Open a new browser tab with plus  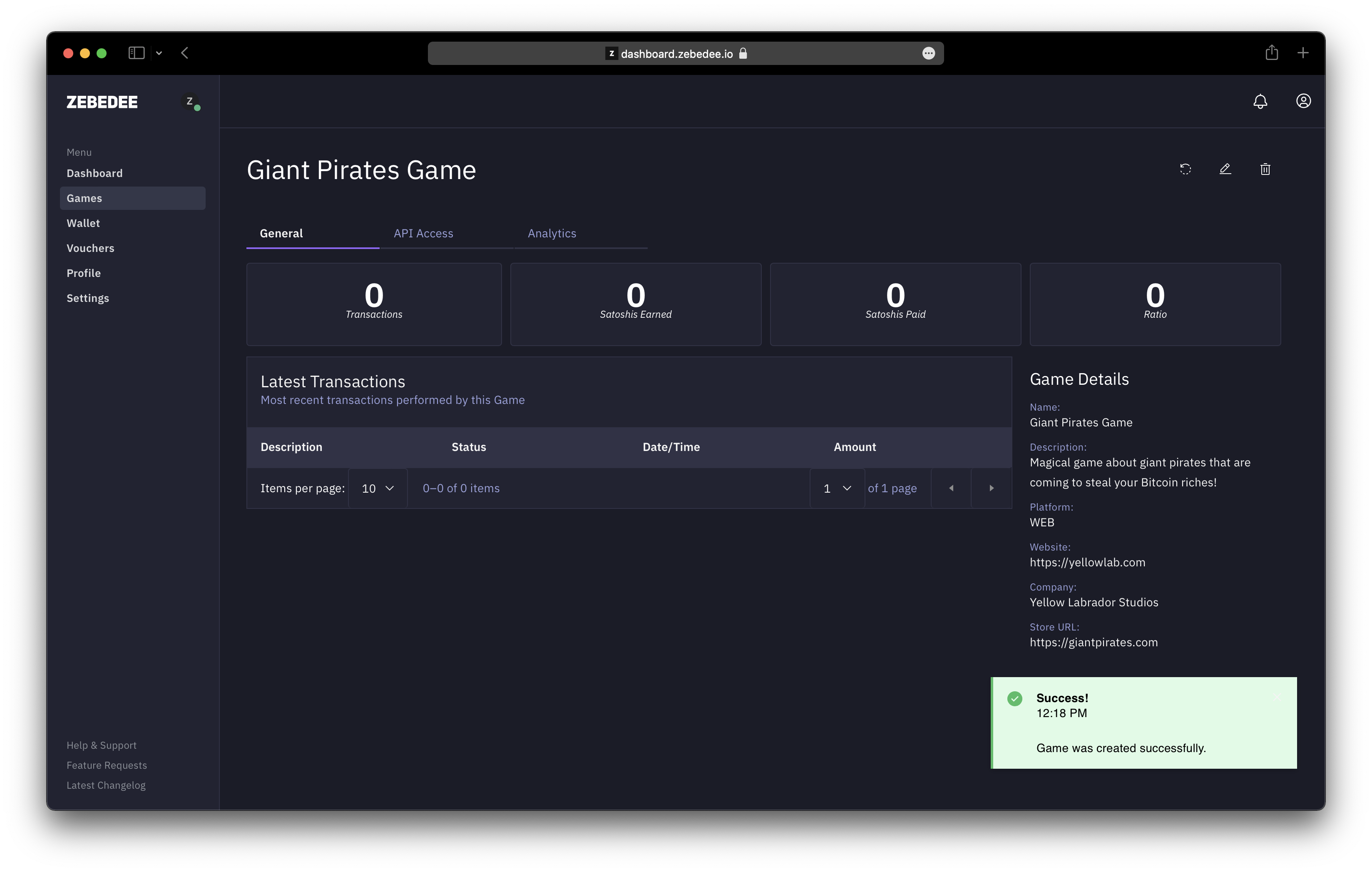tap(1302, 53)
